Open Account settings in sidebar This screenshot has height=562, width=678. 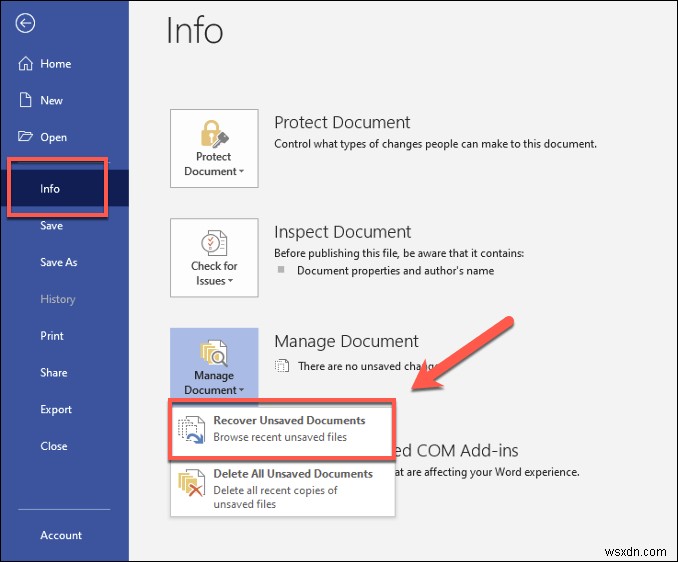(64, 535)
